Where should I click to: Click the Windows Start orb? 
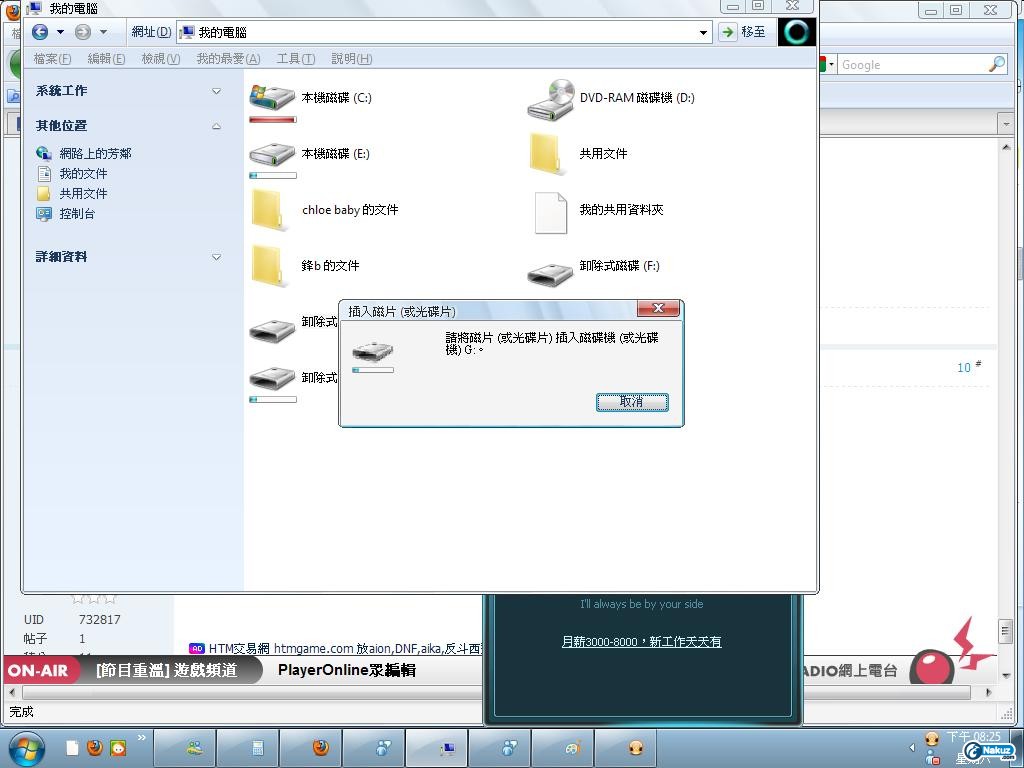26,748
